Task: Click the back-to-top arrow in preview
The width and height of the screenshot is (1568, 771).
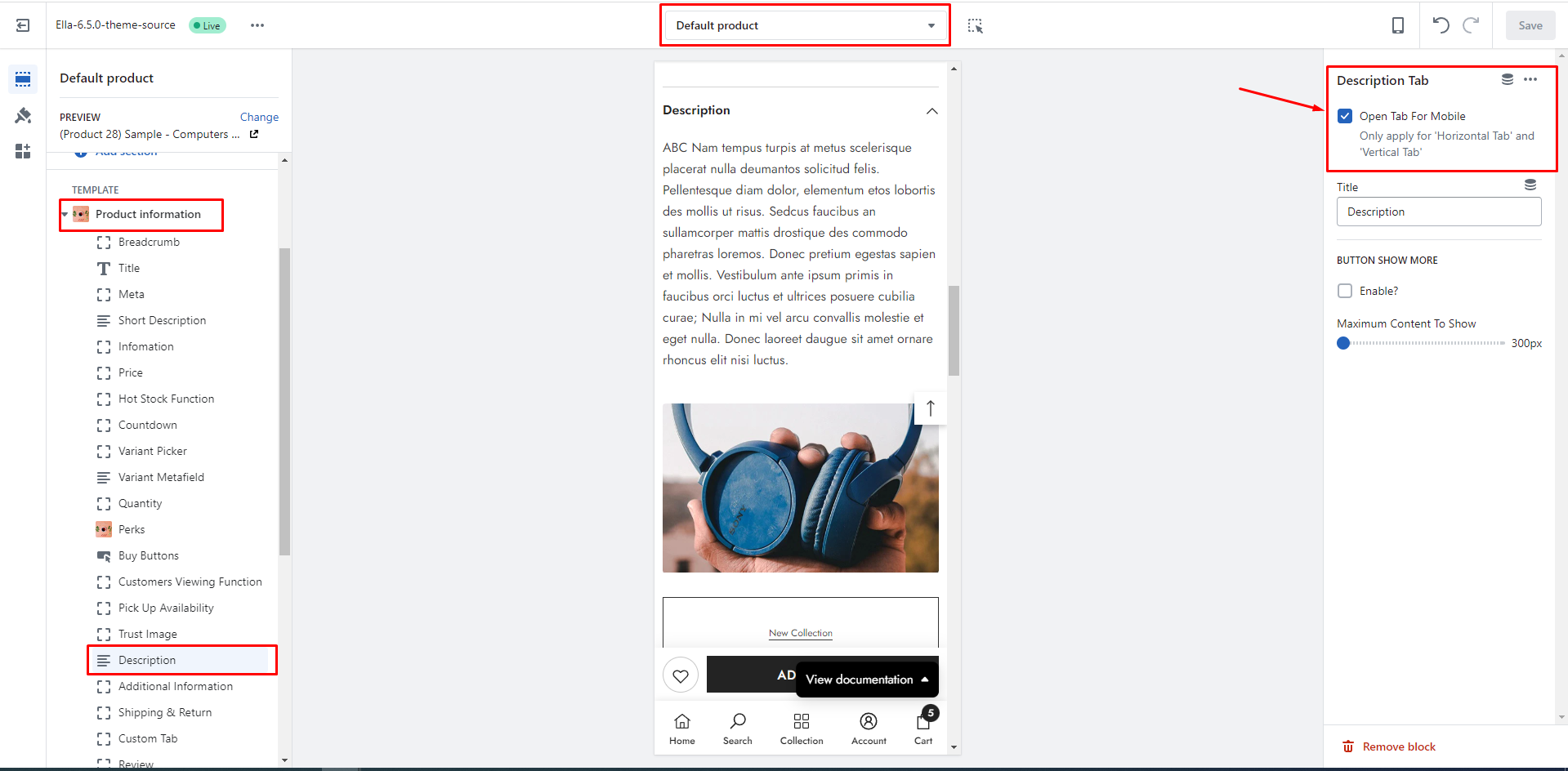Action: point(930,408)
